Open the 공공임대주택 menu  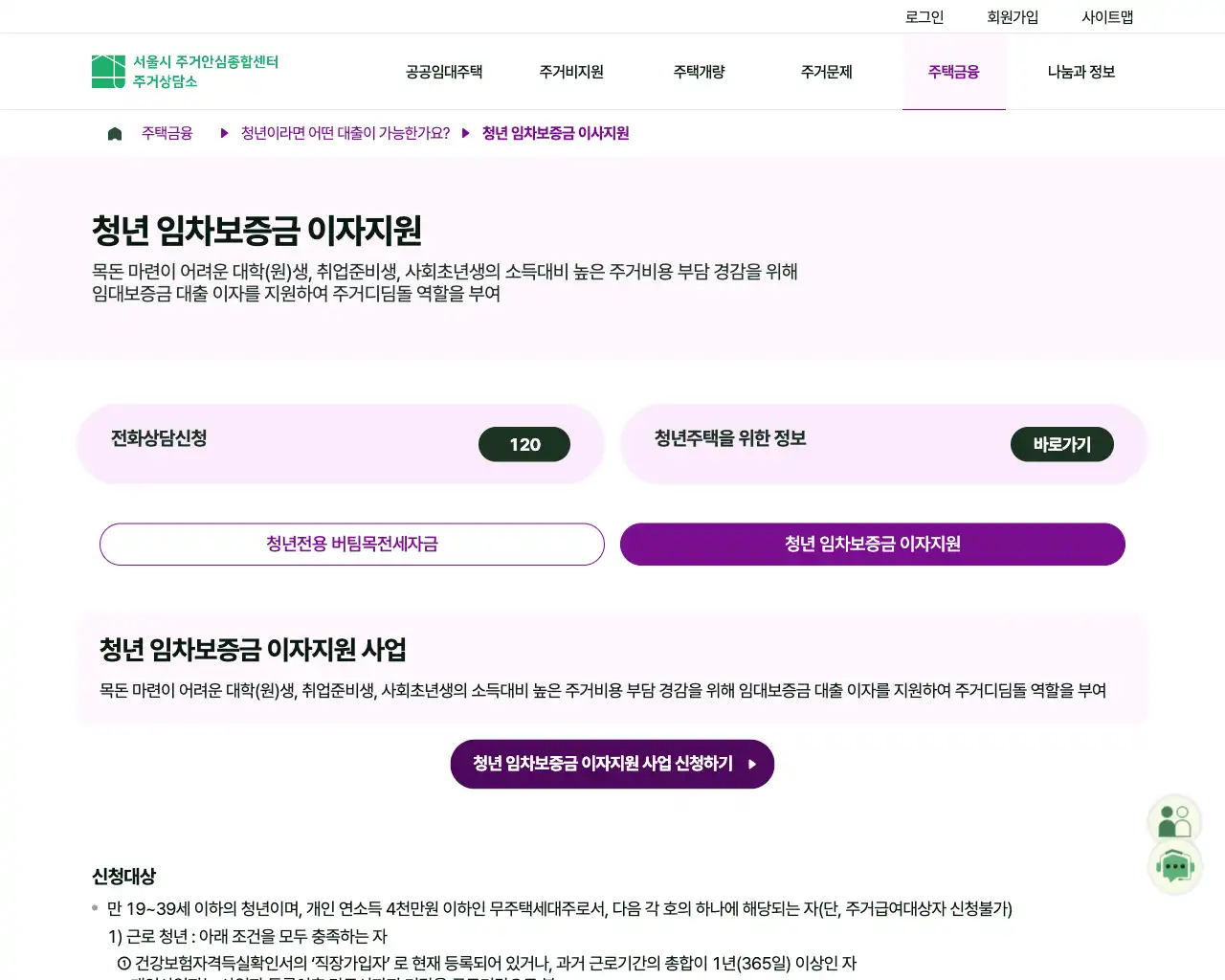coord(444,71)
